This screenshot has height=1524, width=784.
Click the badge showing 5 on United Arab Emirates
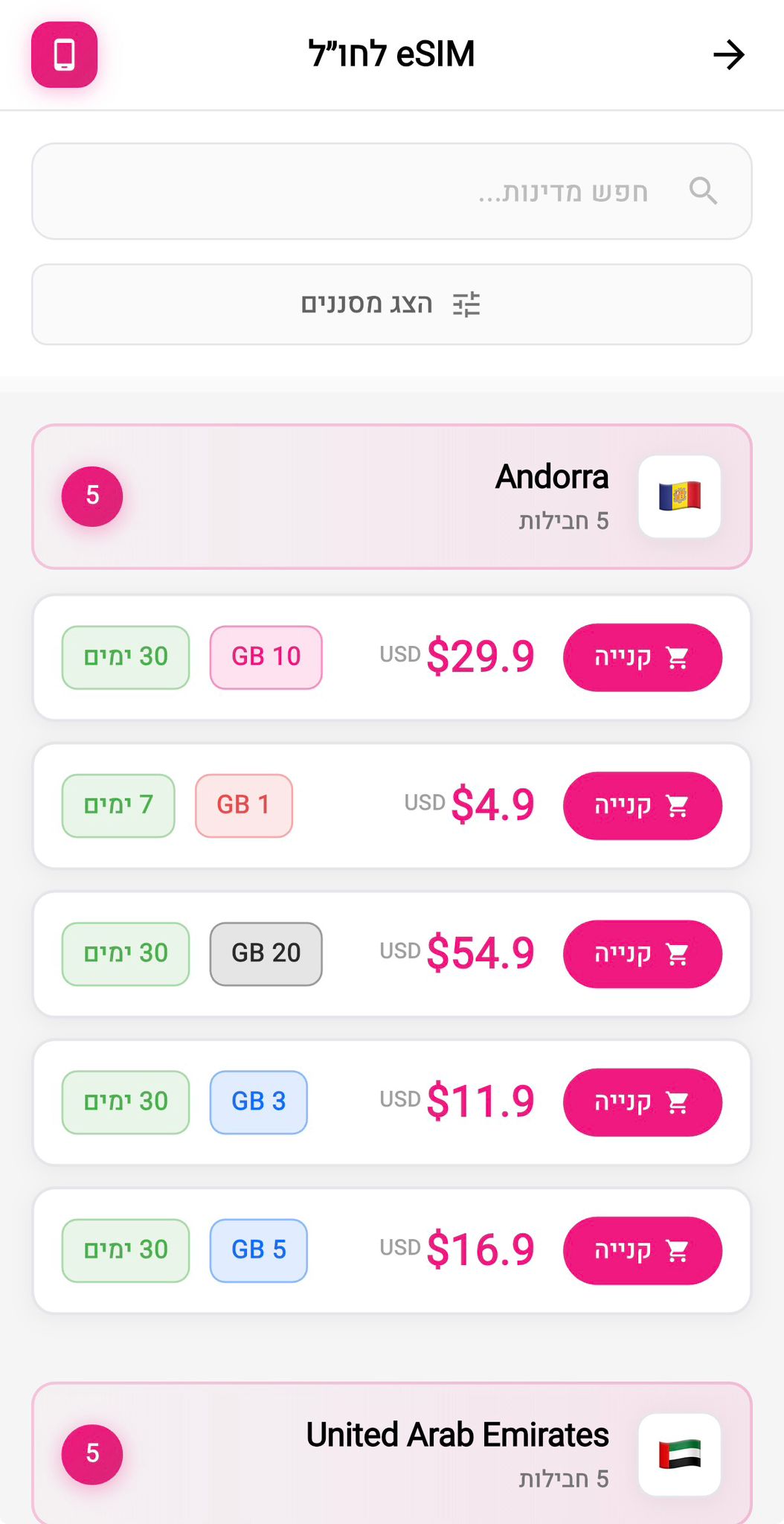tap(92, 1454)
